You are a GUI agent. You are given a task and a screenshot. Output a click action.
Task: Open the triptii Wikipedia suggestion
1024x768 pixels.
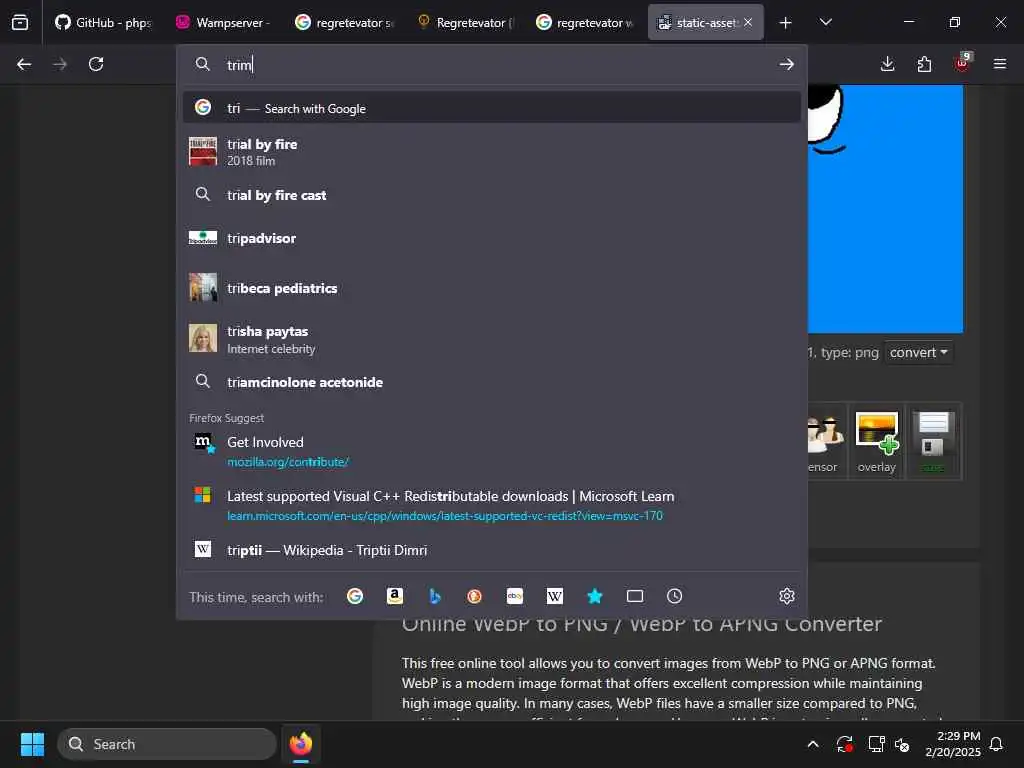pos(492,550)
